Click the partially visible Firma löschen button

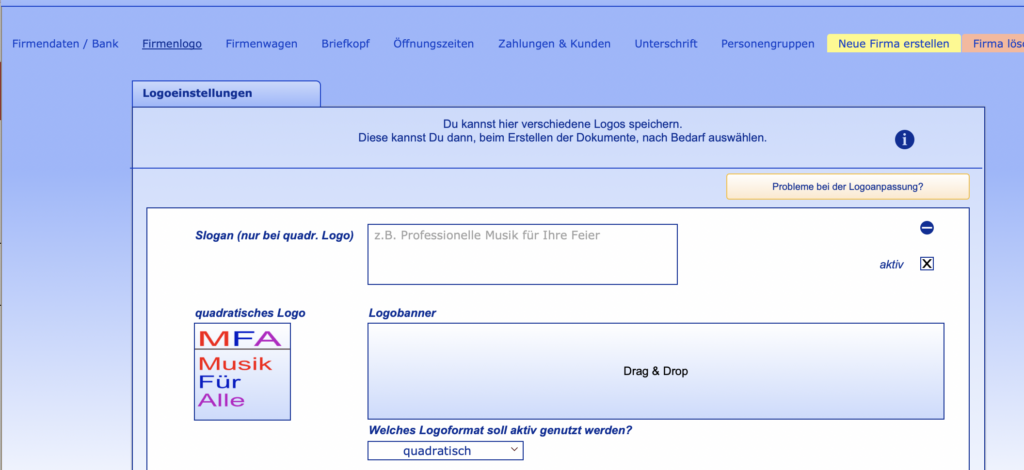(x=993, y=44)
